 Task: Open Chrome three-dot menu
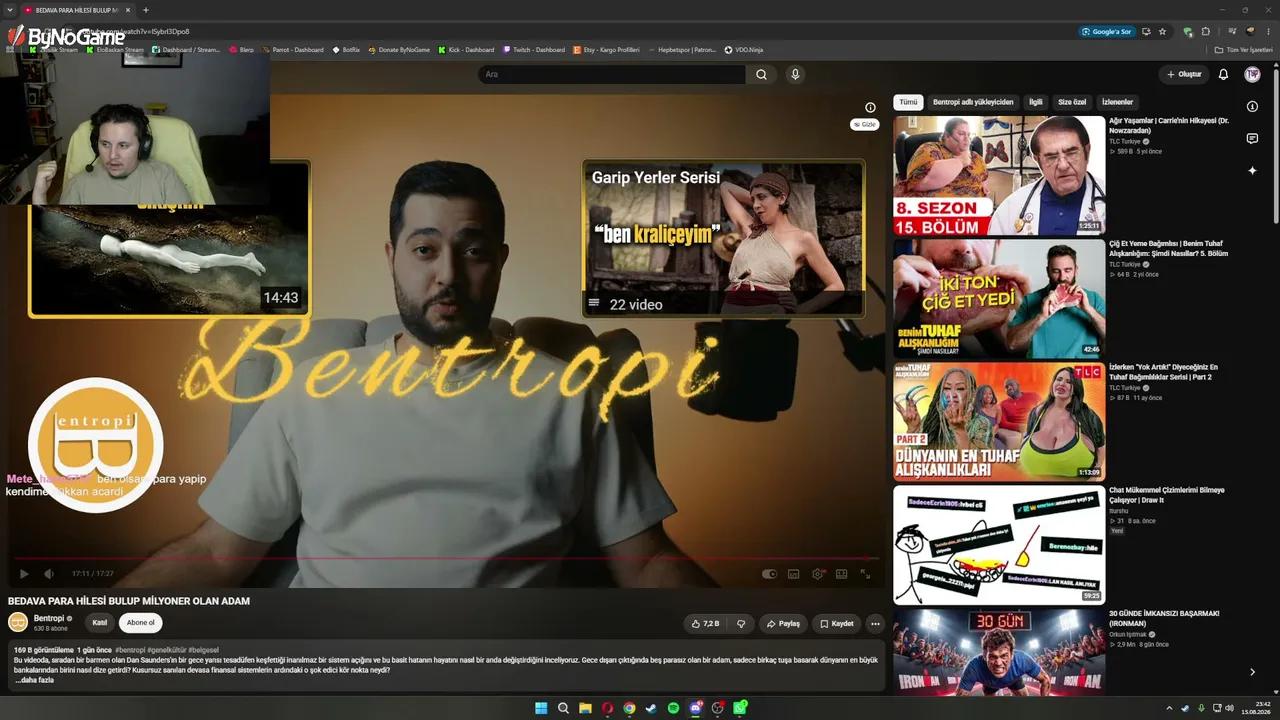(x=1268, y=31)
